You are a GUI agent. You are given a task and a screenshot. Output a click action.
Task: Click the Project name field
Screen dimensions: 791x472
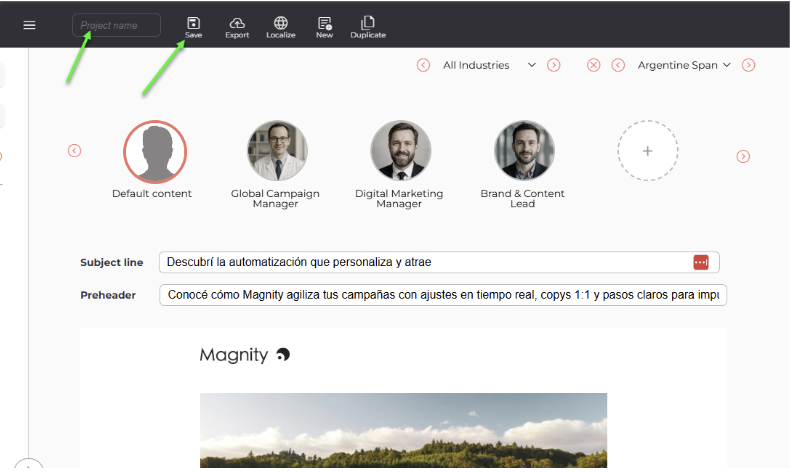116,25
